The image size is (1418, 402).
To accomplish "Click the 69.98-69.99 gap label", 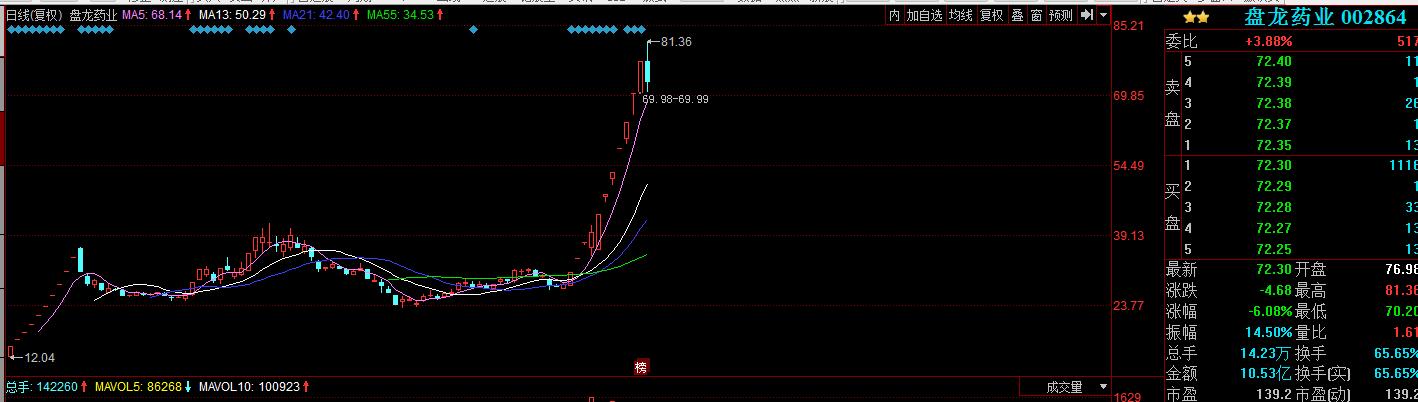I will 676,99.
